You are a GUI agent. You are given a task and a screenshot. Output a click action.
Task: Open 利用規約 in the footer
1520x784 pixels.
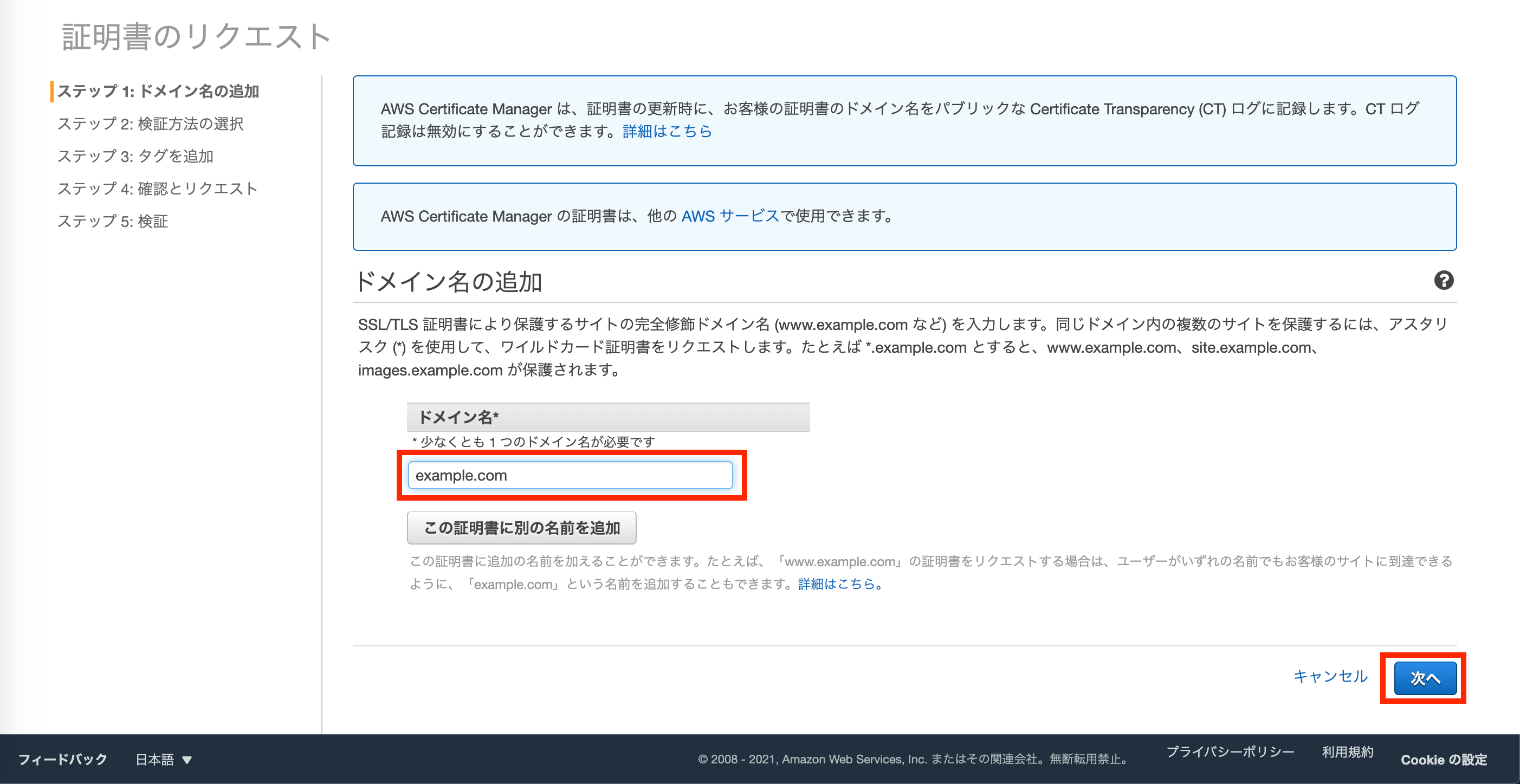1347,752
